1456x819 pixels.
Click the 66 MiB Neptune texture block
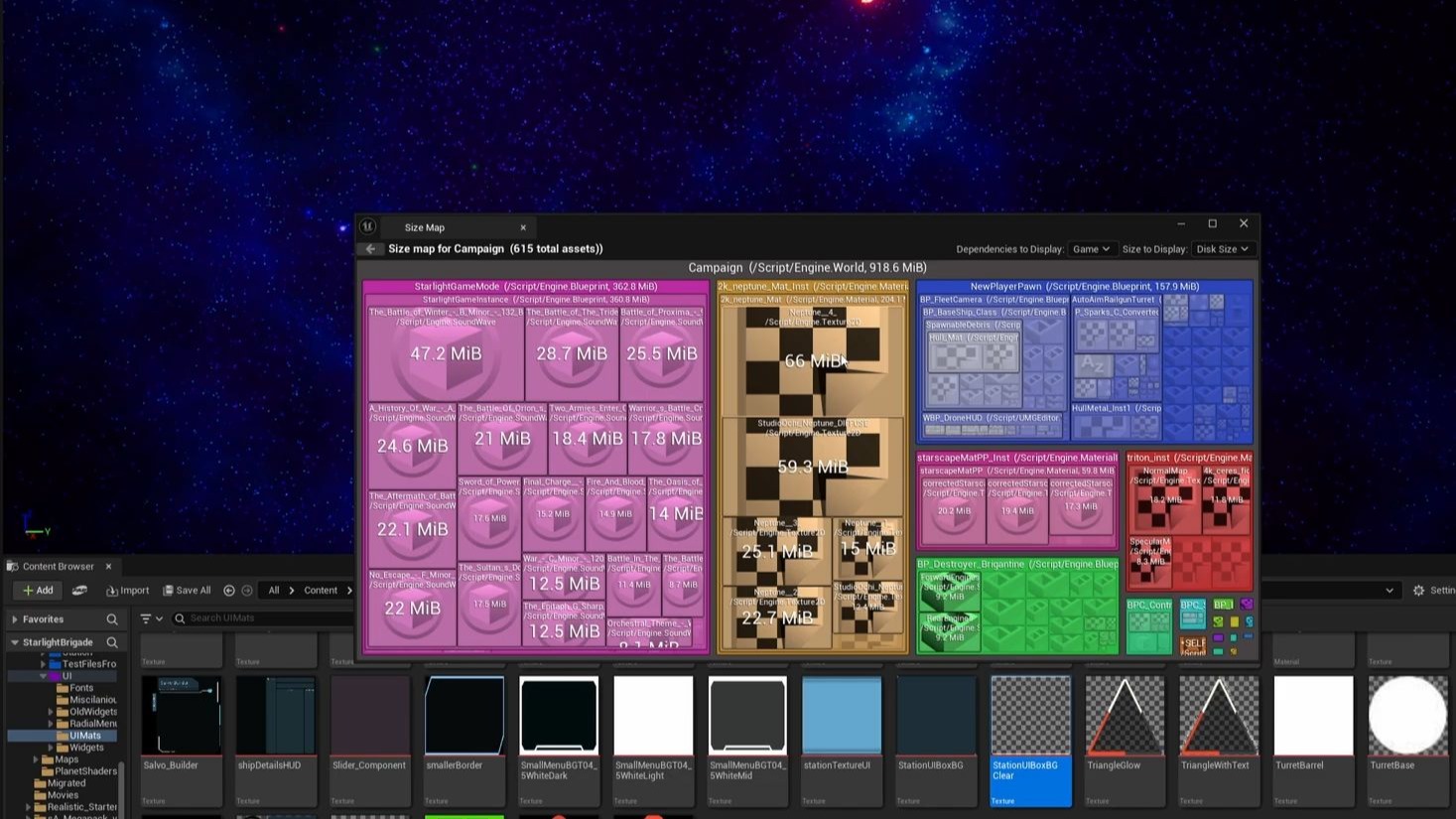click(813, 361)
